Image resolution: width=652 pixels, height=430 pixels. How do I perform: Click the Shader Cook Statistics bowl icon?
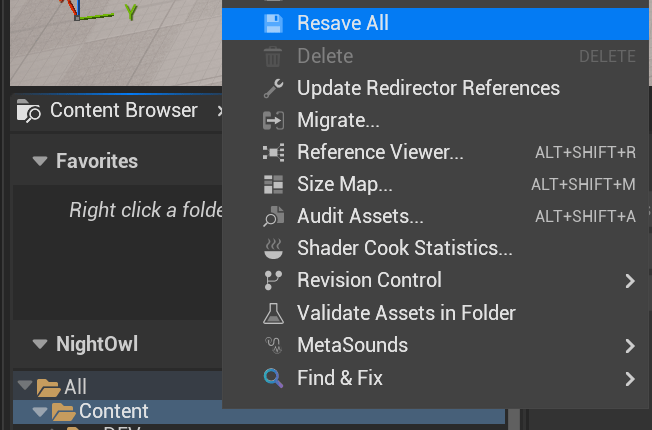tap(273, 248)
